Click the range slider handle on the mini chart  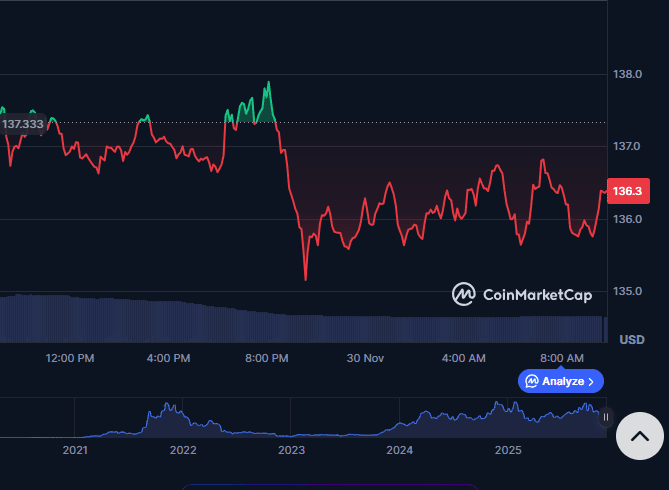(605, 417)
